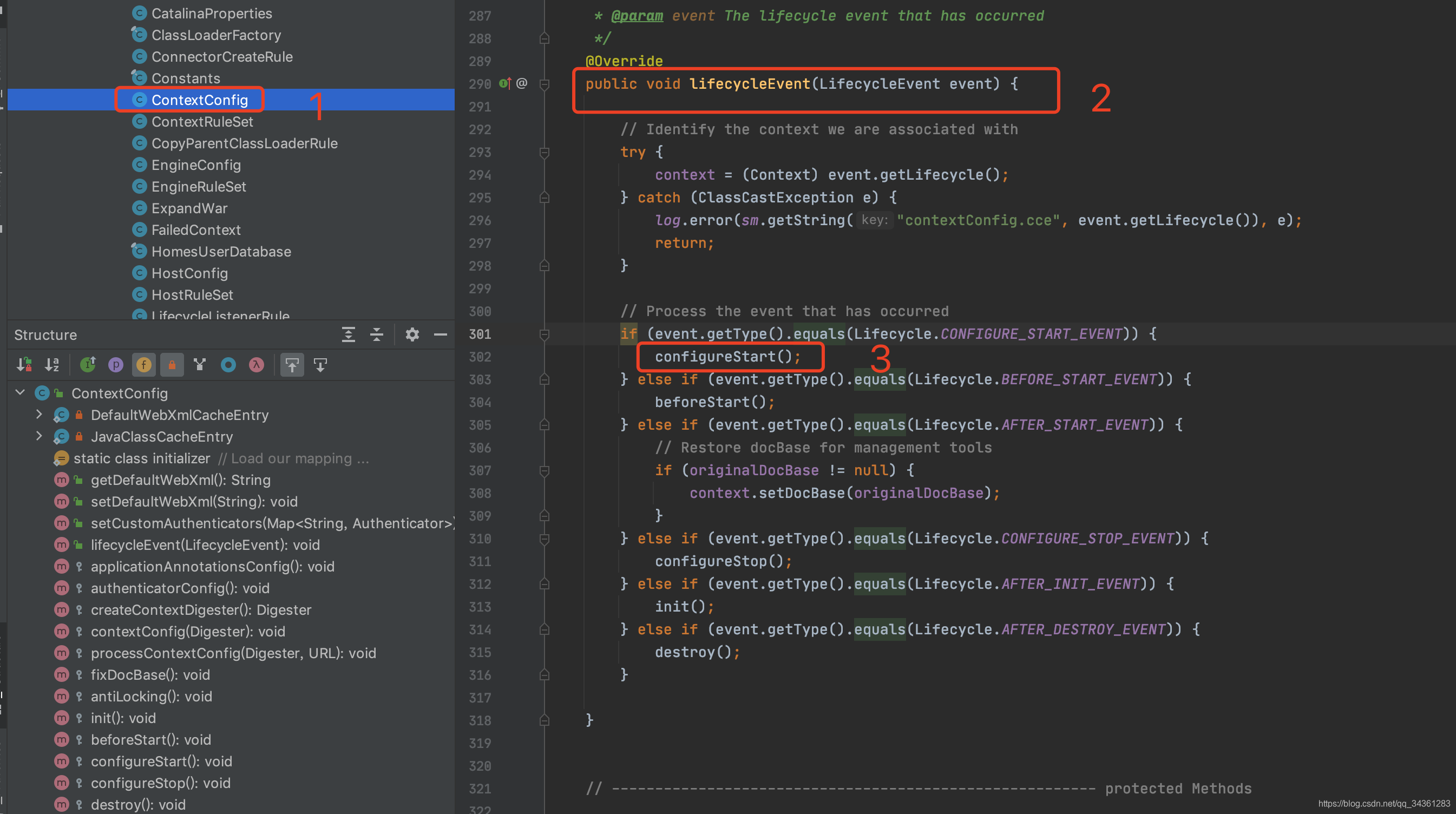Navigate to lifecycleEvent(LifecycleEvent) in Structure
This screenshot has width=1456, height=814.
coord(205,544)
